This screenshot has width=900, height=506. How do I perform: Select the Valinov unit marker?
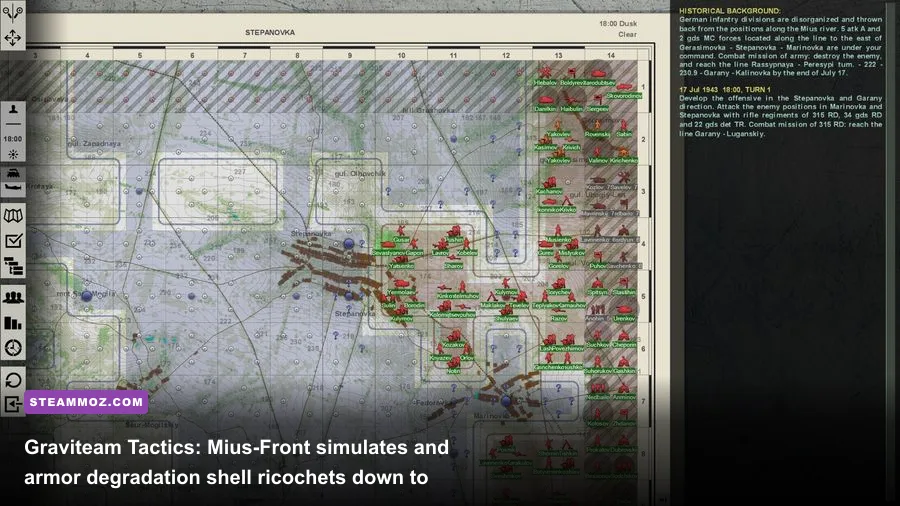click(598, 154)
